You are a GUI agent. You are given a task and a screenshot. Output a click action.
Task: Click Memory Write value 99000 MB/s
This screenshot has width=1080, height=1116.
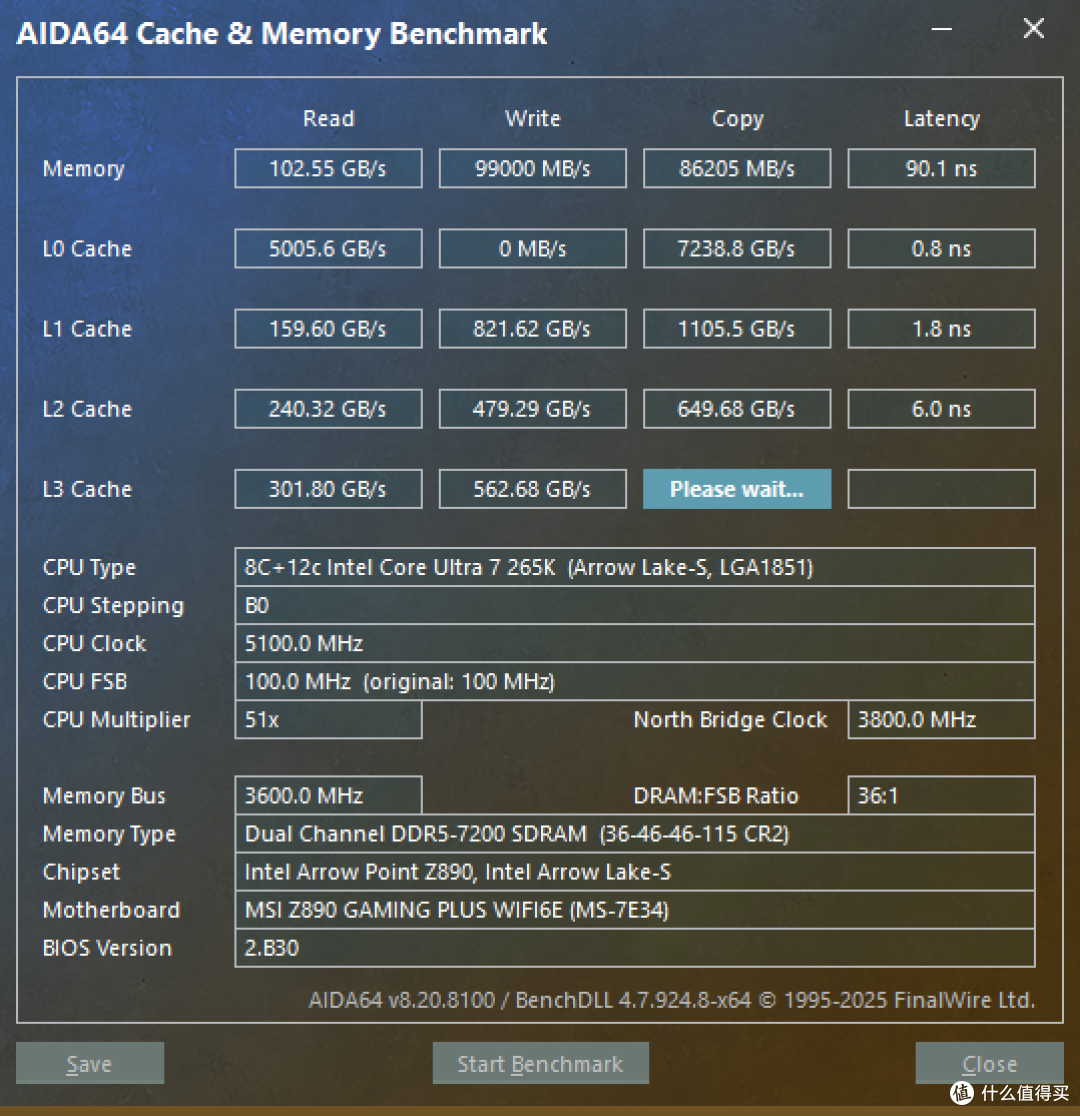pos(533,169)
